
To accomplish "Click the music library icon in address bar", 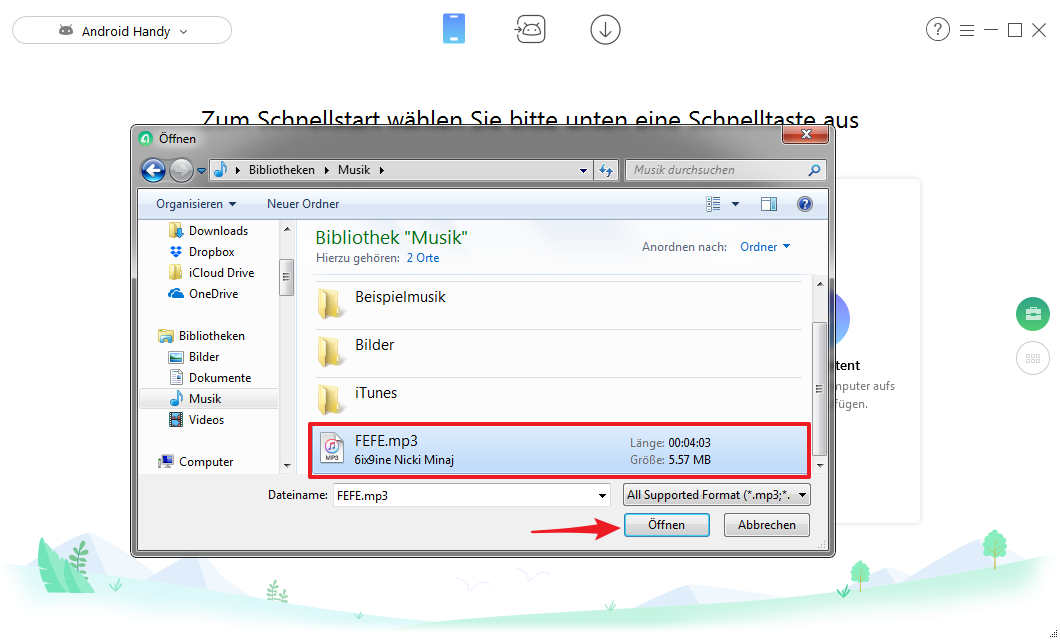I will click(x=220, y=170).
